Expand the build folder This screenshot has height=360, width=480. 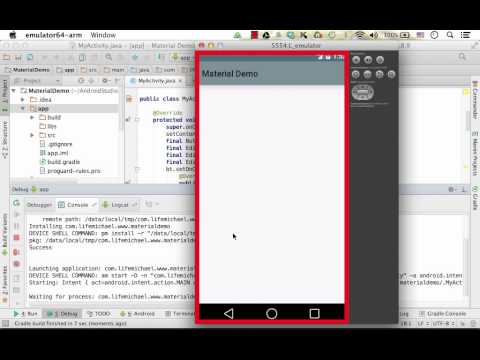point(32,117)
